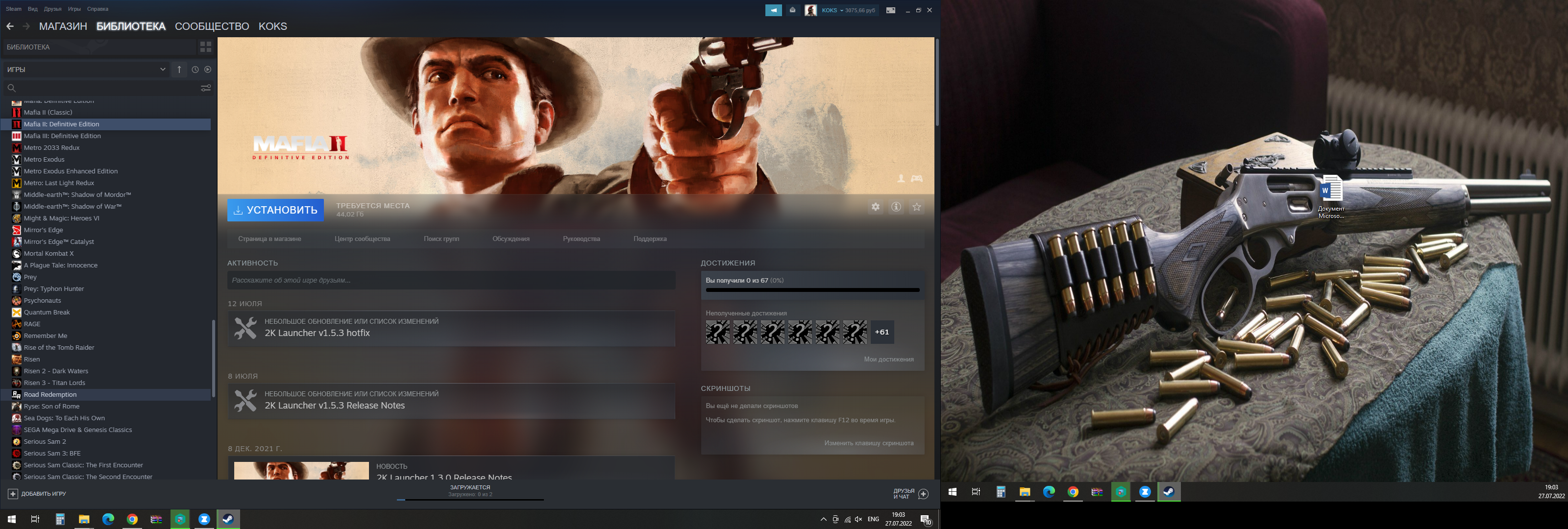Open Мои достижения link

tap(889, 359)
